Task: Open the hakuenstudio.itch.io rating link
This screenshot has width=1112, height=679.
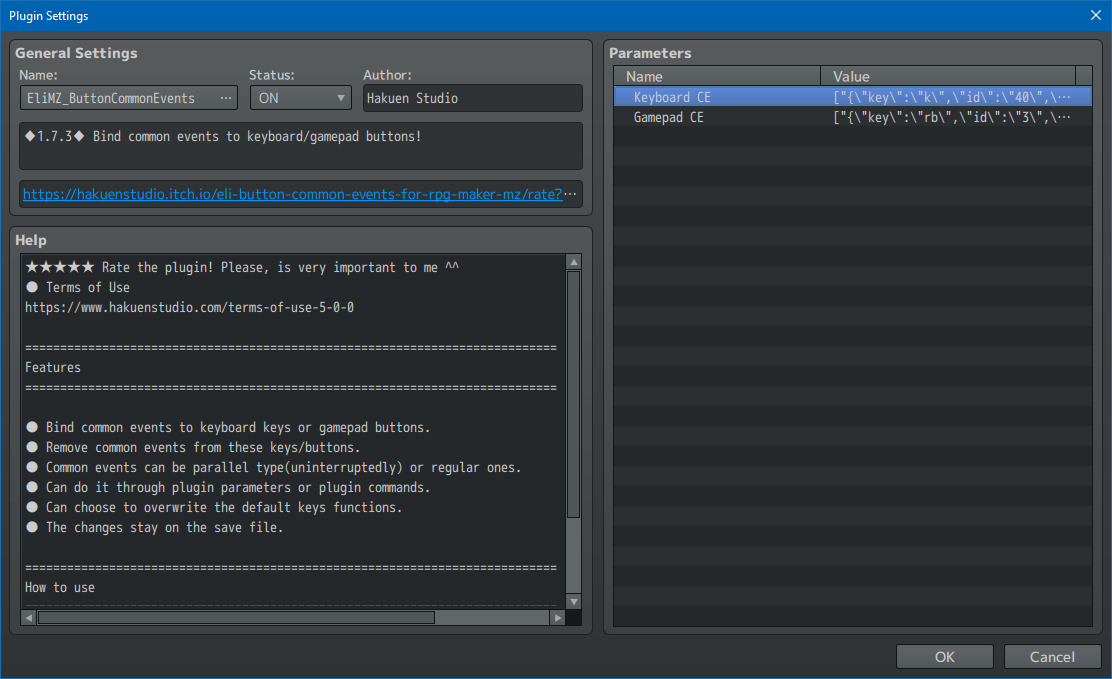Action: point(300,194)
